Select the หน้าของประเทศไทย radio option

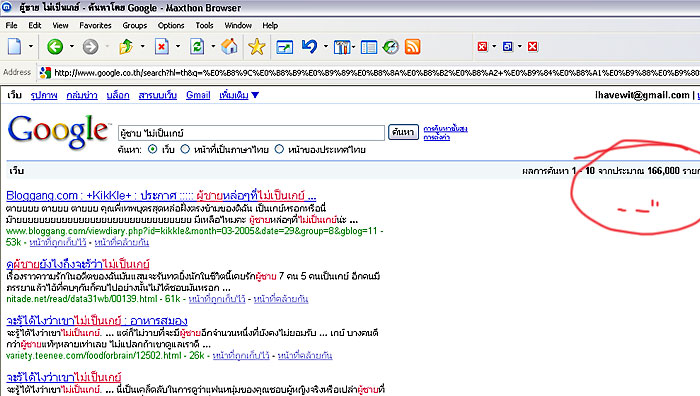[279, 149]
